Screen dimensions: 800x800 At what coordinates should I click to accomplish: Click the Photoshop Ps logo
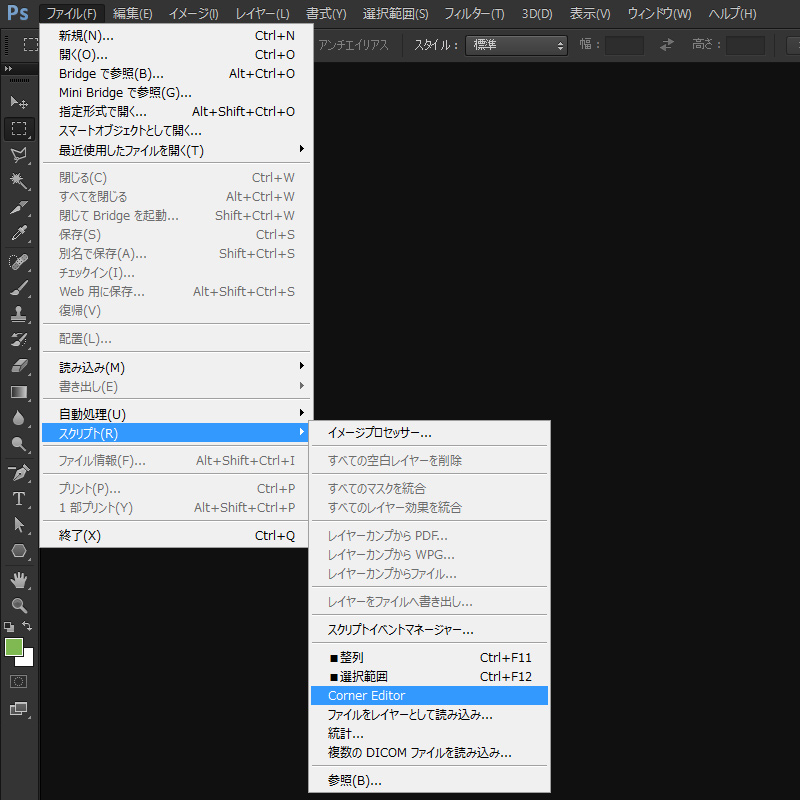point(18,13)
